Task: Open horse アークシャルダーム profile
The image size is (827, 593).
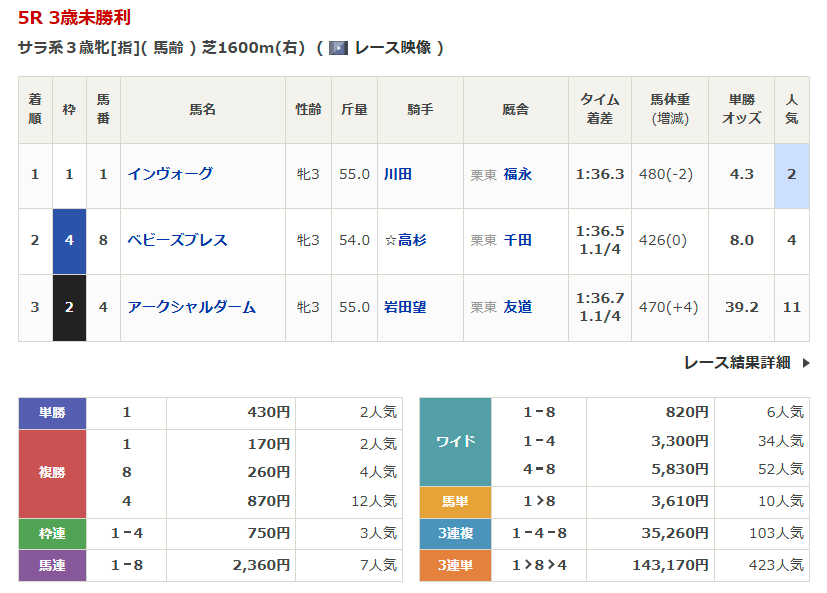Action: [x=191, y=307]
